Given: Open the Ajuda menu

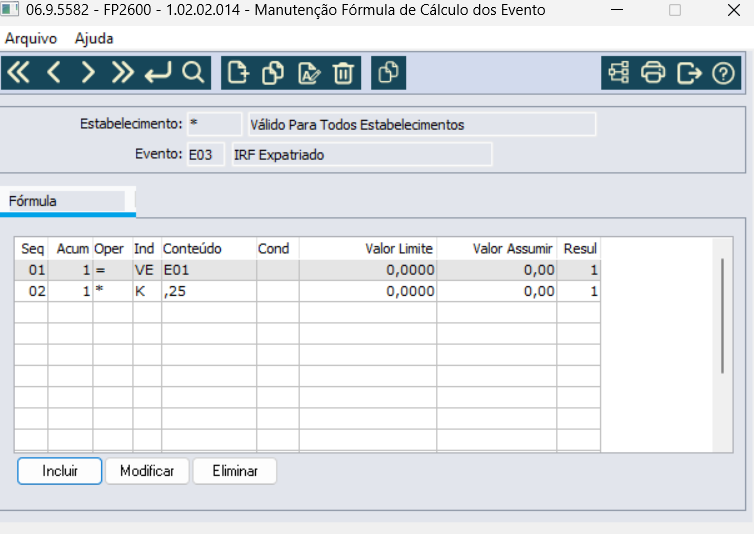Looking at the screenshot, I should pos(94,38).
